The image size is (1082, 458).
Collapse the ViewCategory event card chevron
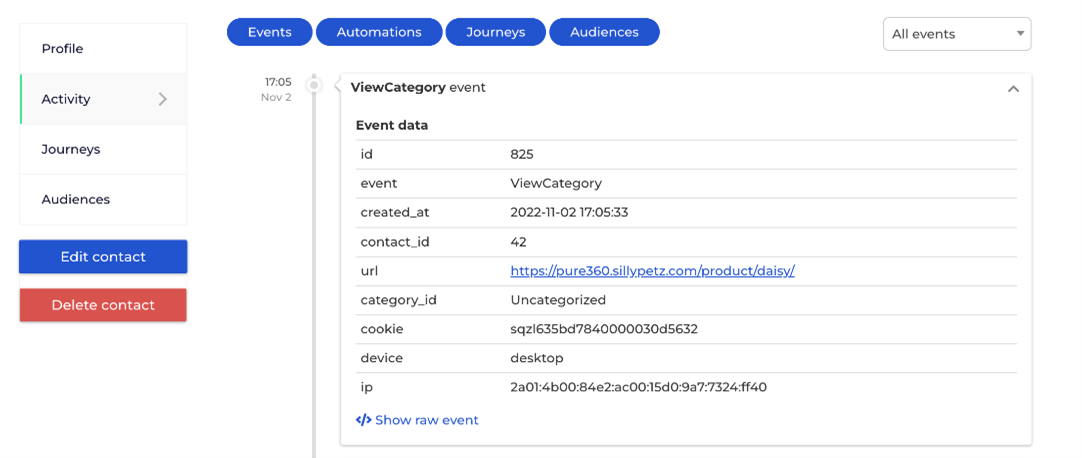[1013, 89]
